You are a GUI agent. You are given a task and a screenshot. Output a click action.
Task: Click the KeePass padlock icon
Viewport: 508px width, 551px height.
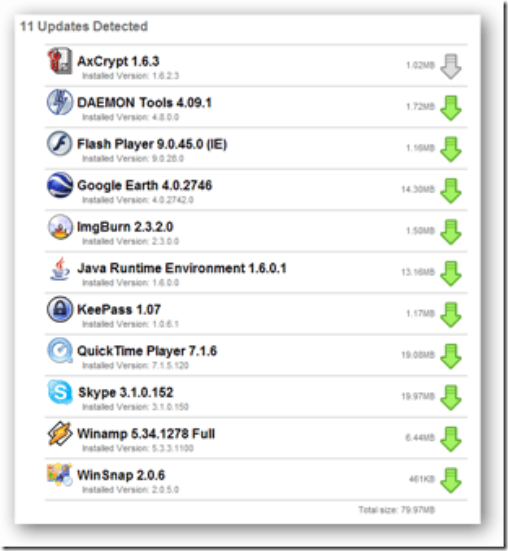60,309
